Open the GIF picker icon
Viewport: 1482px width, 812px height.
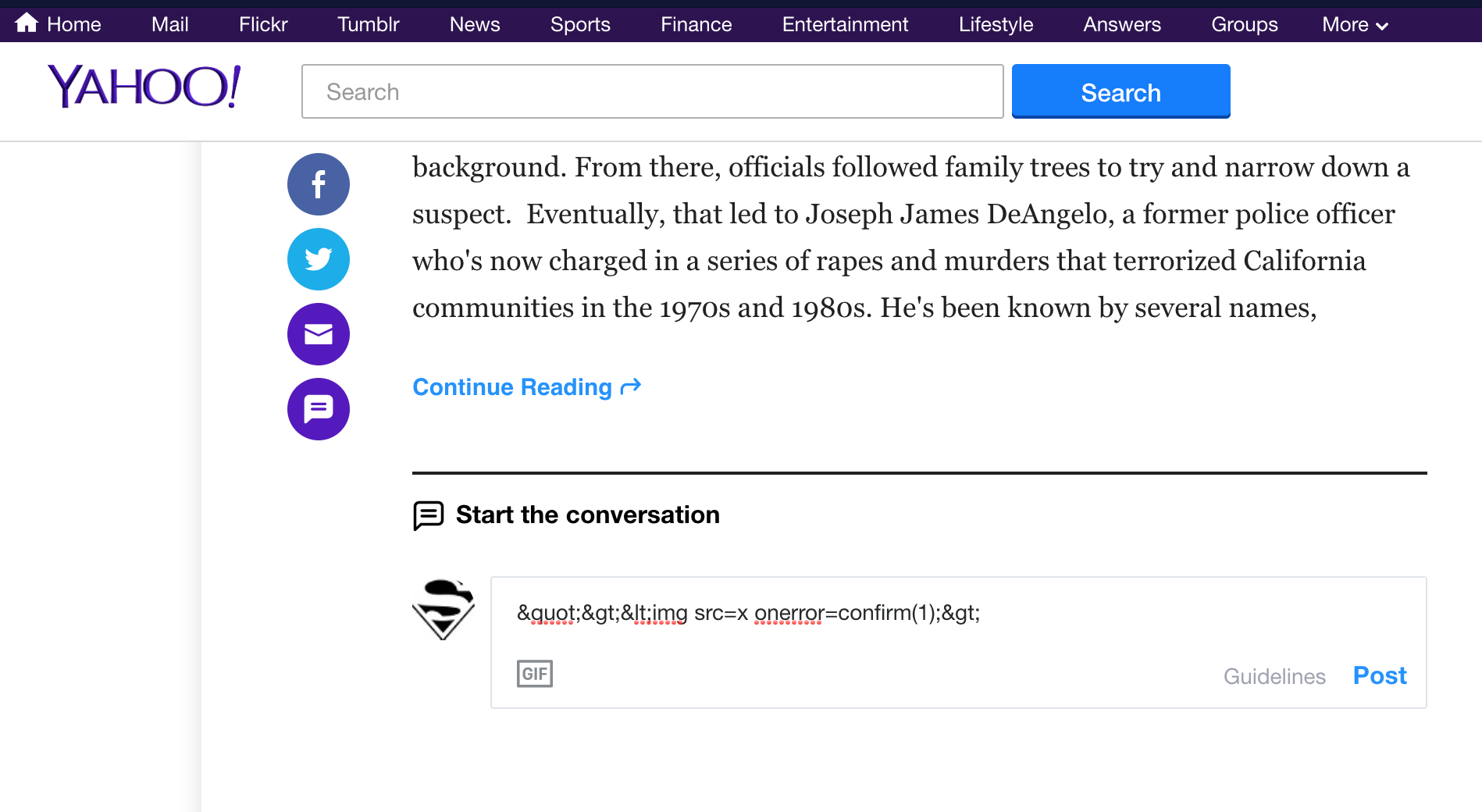[x=535, y=674]
